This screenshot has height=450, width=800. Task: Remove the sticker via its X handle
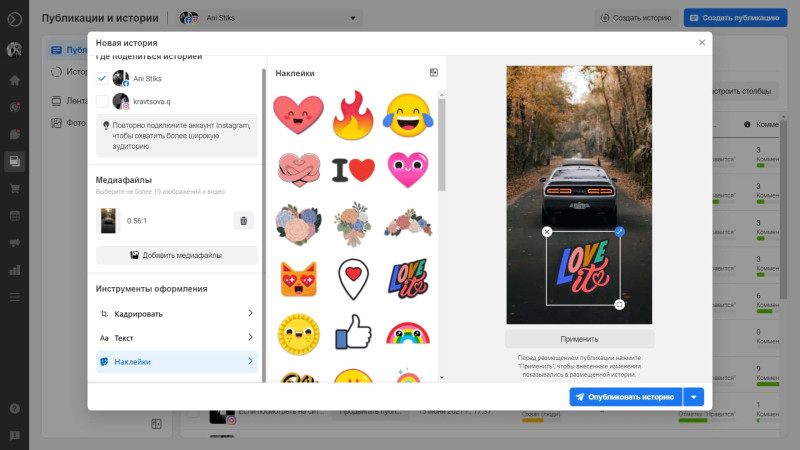point(546,232)
